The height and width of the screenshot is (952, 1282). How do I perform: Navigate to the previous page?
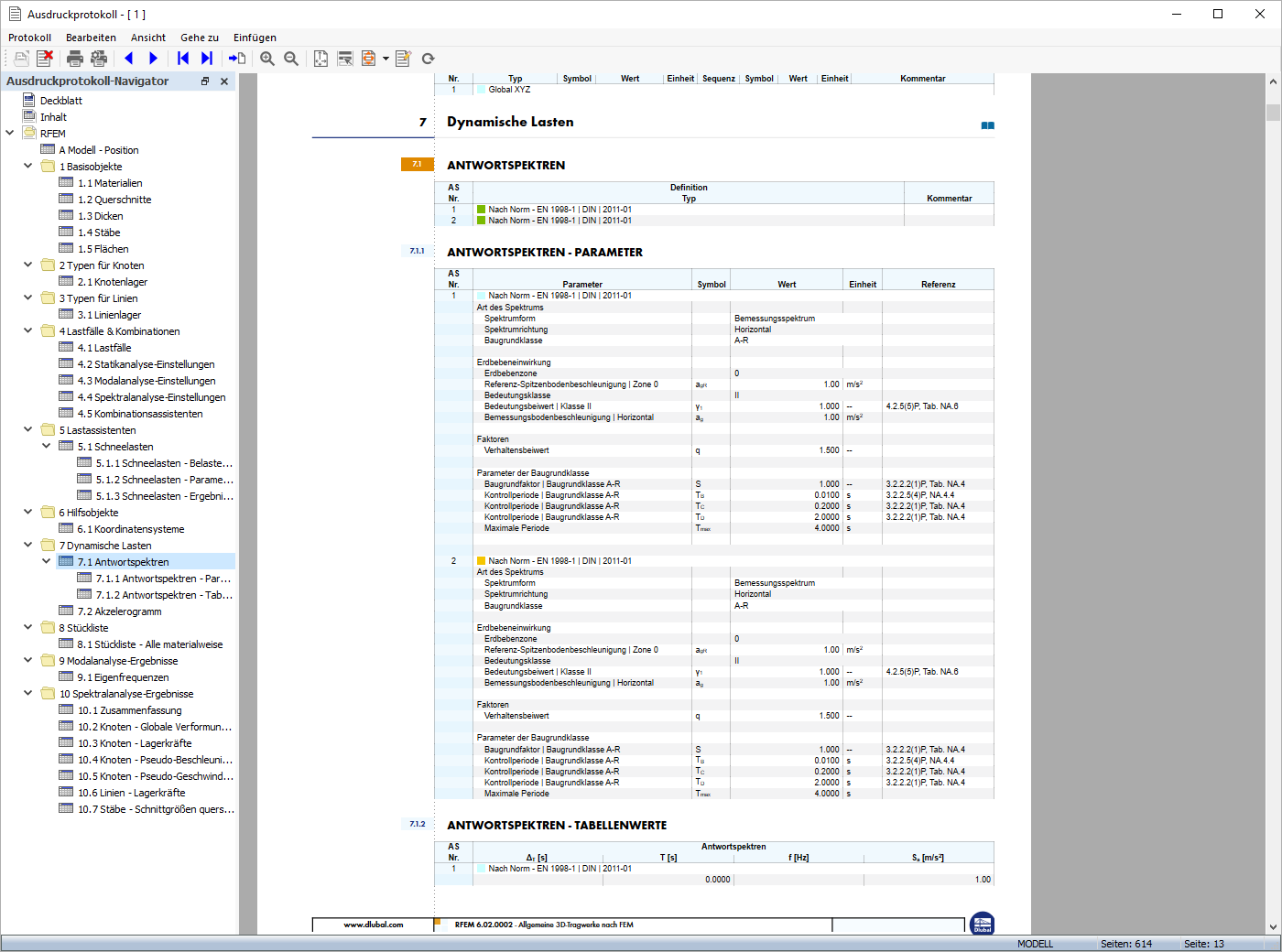pos(128,58)
